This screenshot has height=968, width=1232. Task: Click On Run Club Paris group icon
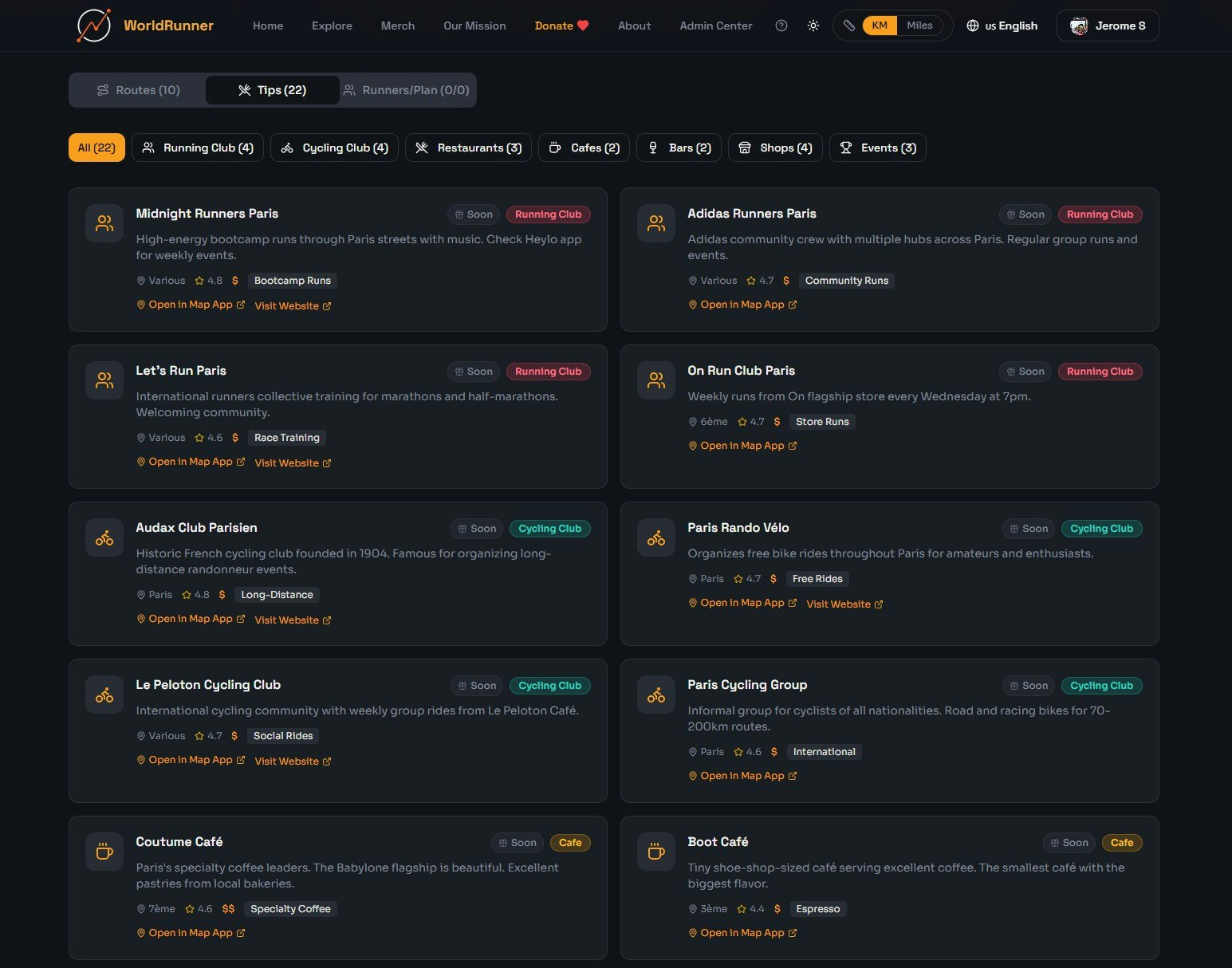[656, 380]
